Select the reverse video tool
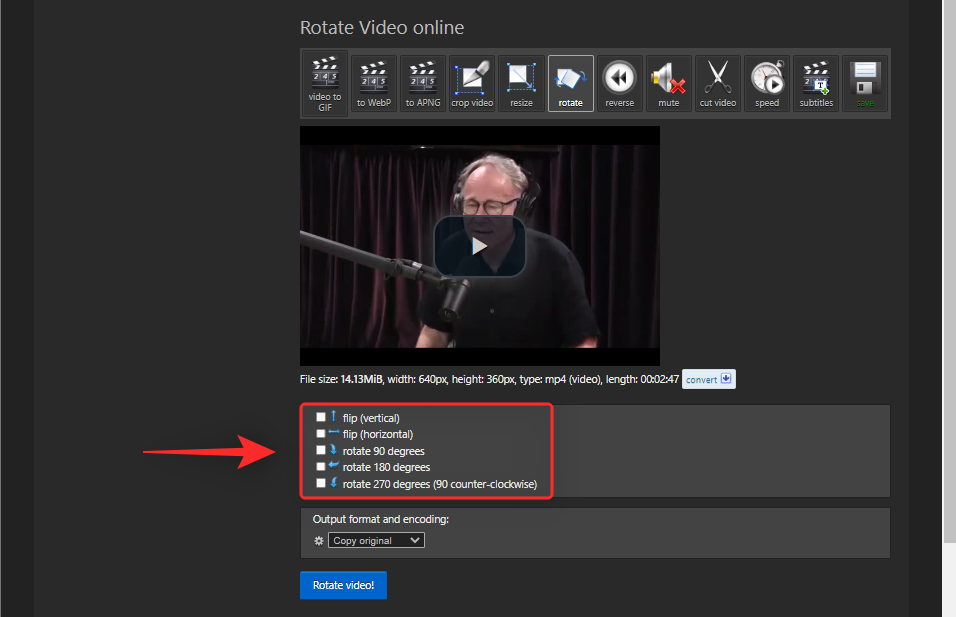 [619, 84]
